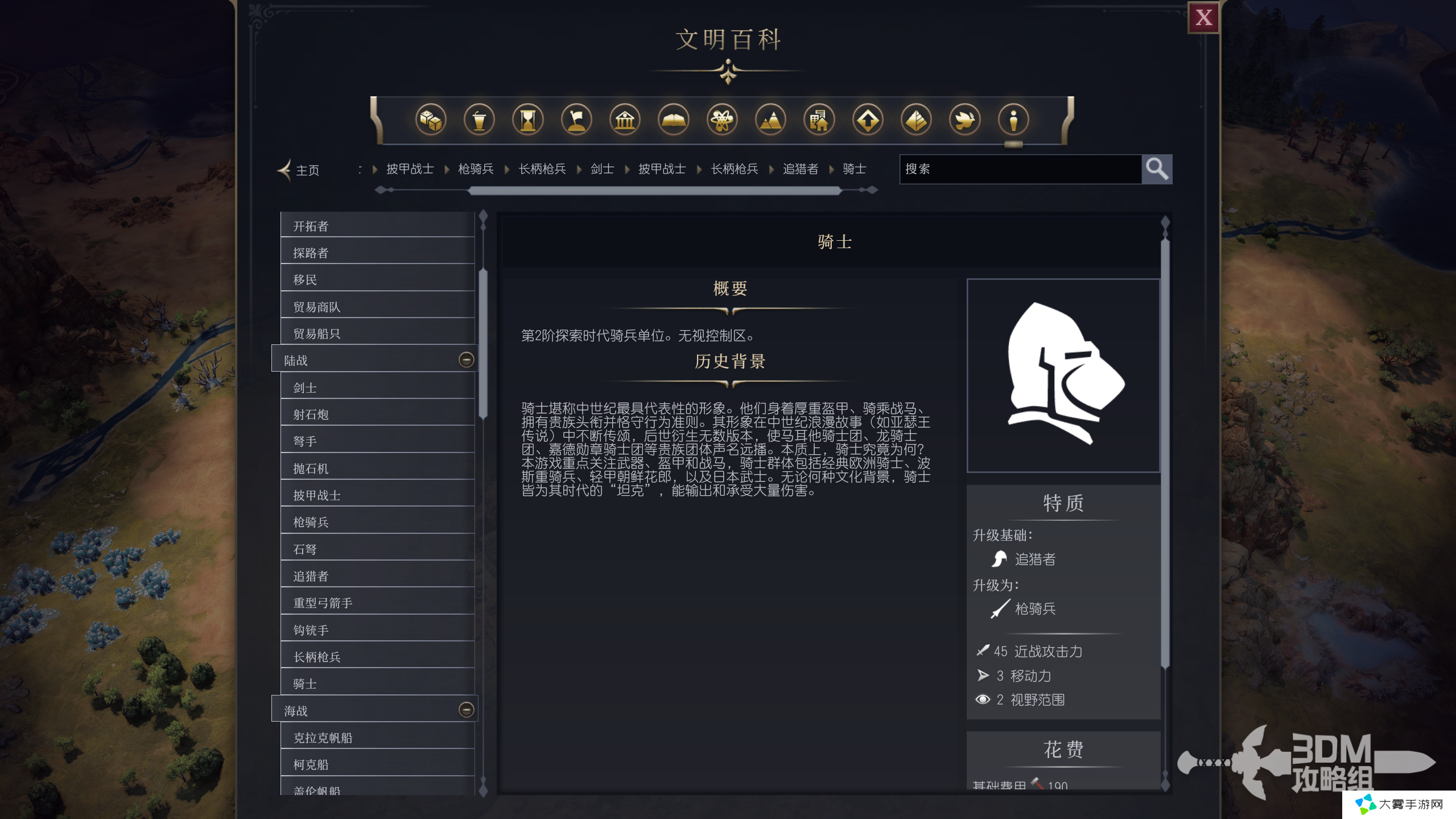Image resolution: width=1456 pixels, height=819 pixels.
Task: Open the mountain terrain icon
Action: pyautogui.click(x=770, y=120)
